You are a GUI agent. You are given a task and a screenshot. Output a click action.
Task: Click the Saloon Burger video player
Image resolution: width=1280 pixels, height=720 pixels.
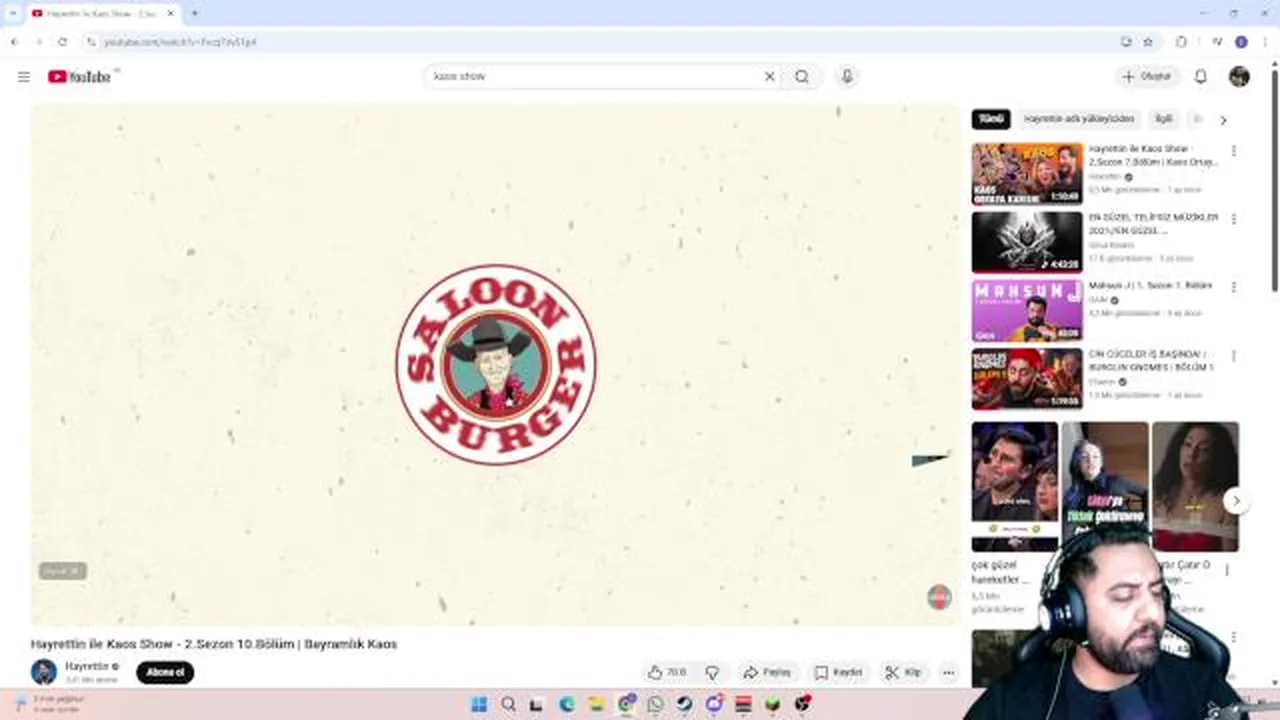click(x=495, y=365)
